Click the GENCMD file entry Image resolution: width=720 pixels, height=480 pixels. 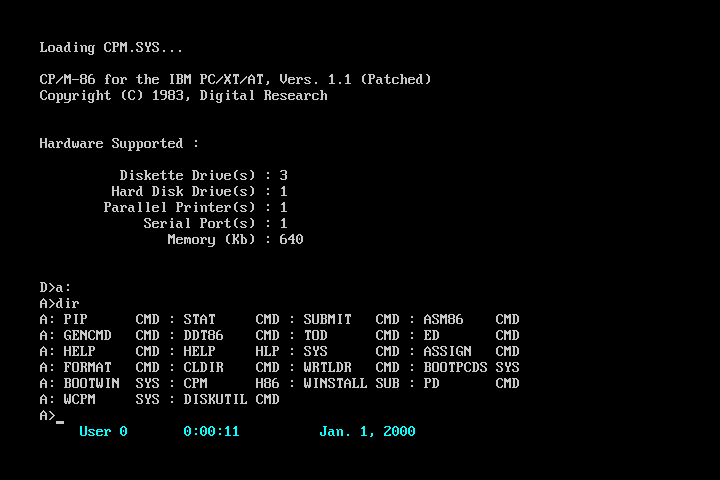(112, 336)
